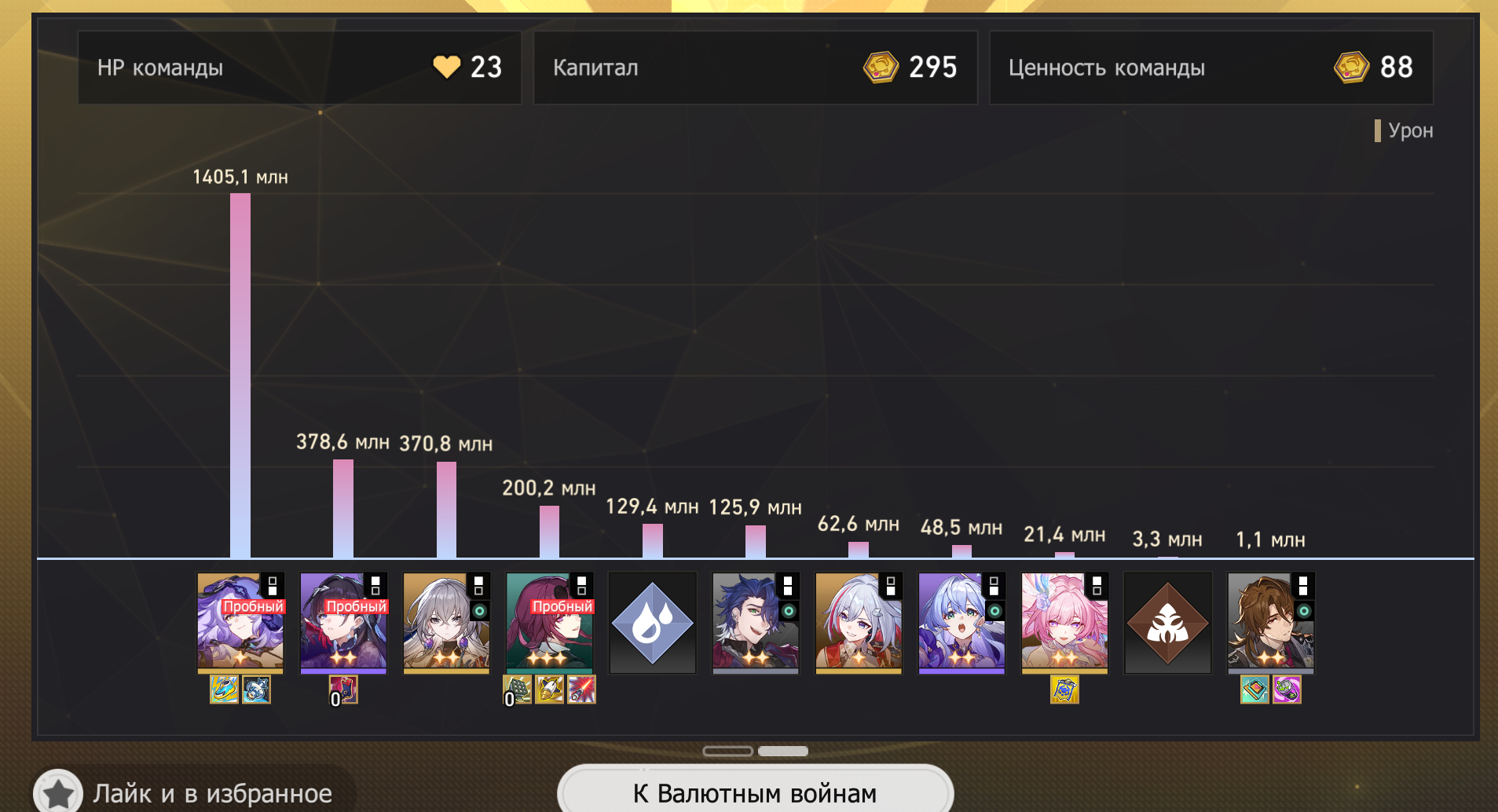Viewport: 1498px width, 812px height.
Task: Click the teal card item under the last character
Action: point(1254,689)
